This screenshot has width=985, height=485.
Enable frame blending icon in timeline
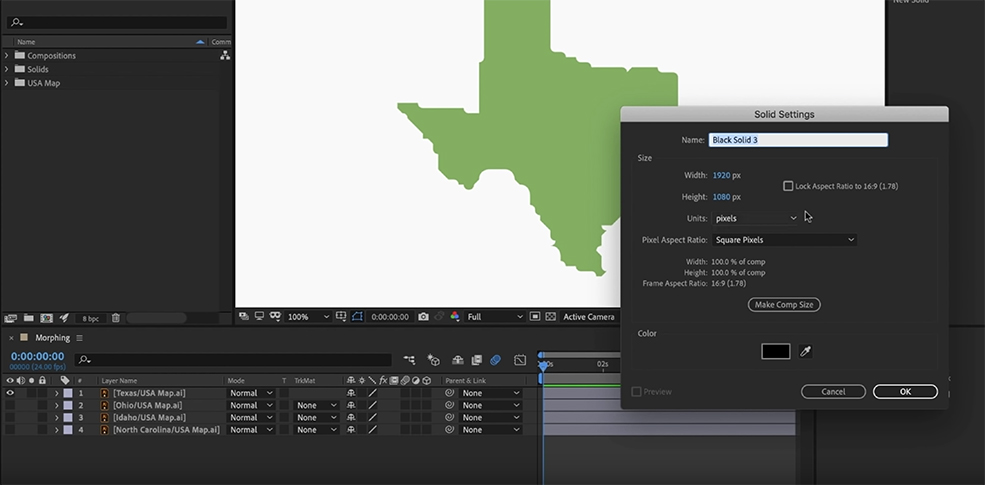477,360
